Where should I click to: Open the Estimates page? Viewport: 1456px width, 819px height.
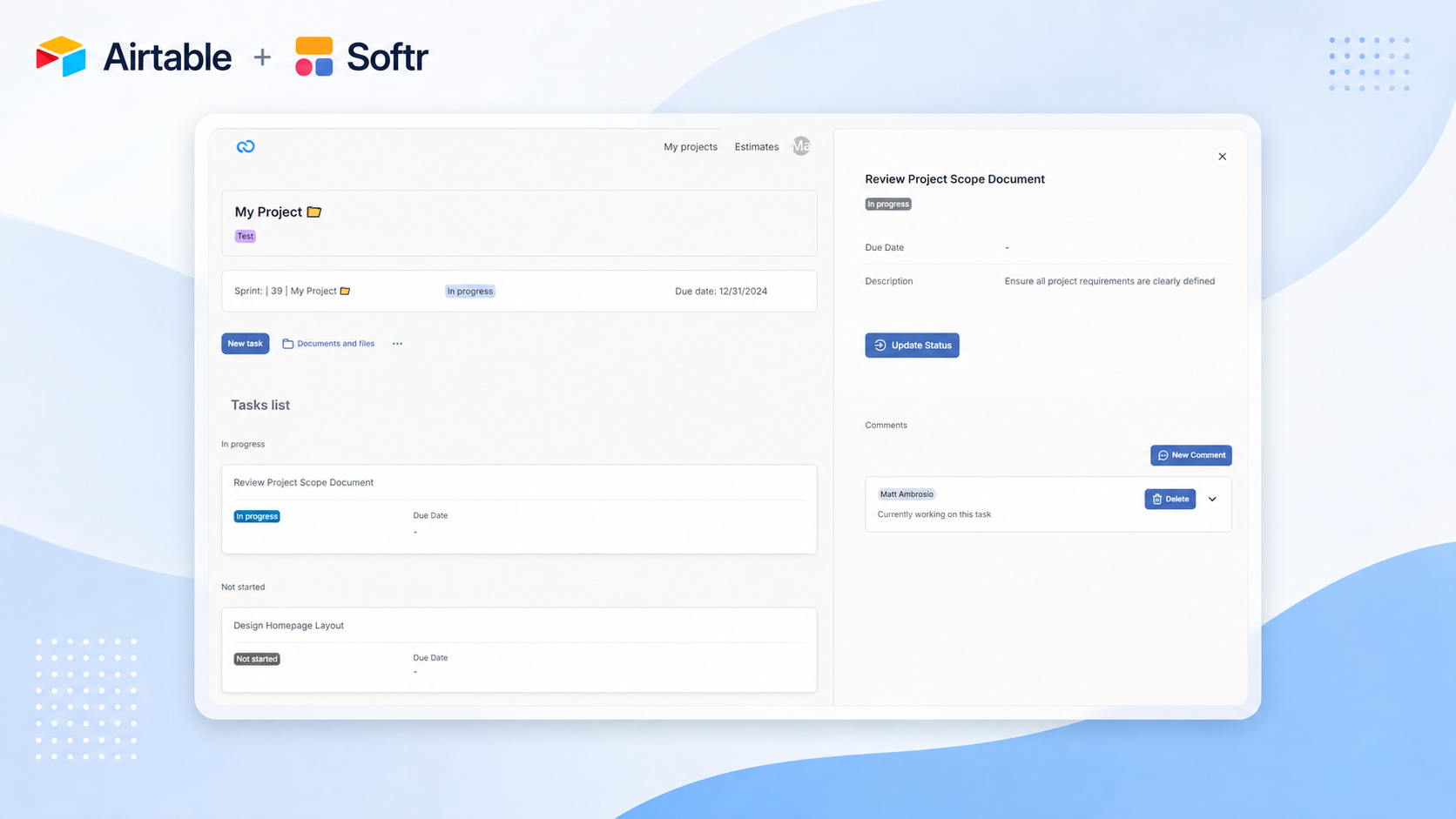click(757, 147)
